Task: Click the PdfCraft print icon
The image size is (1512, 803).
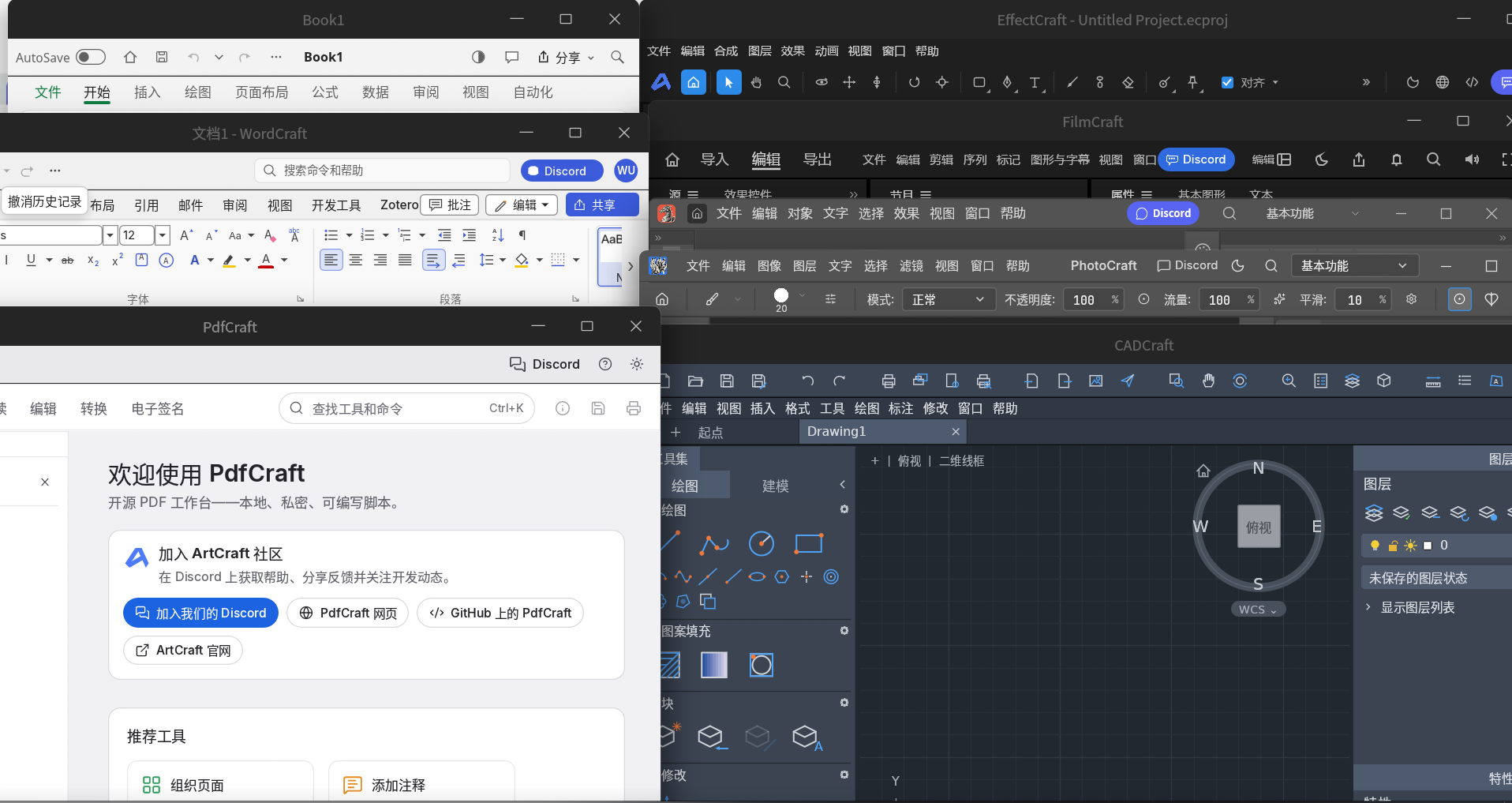Action: pos(634,408)
